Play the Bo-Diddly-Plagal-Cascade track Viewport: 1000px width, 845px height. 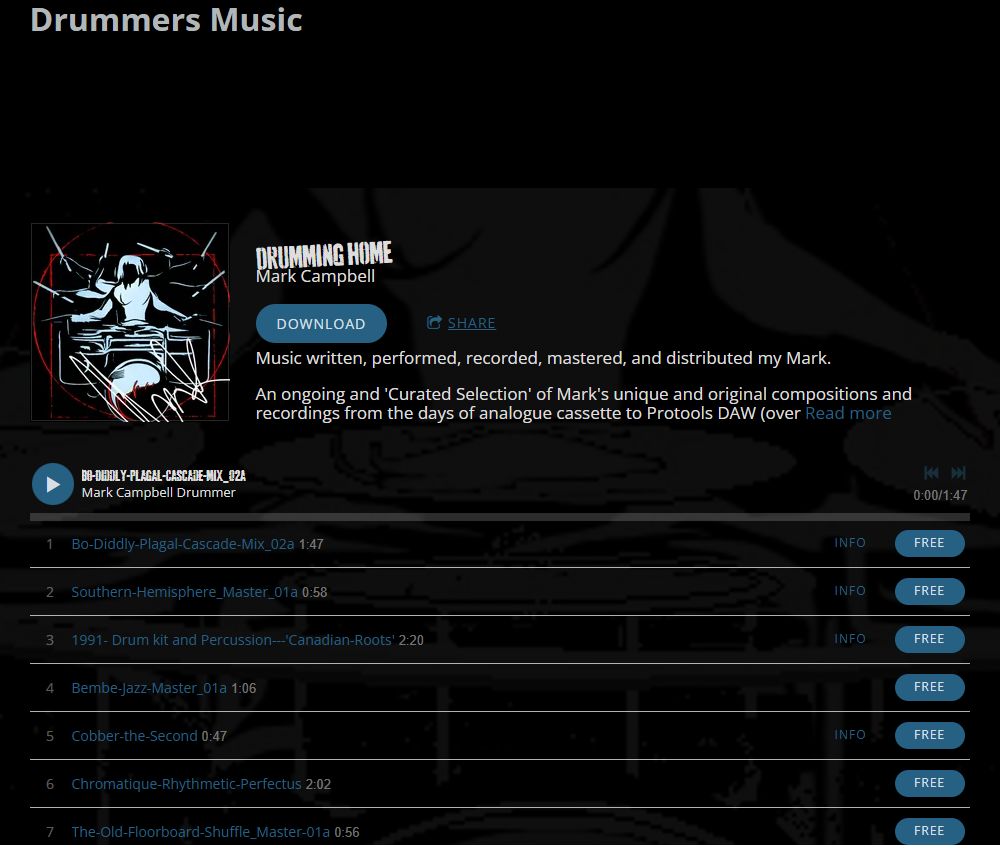[x=53, y=484]
